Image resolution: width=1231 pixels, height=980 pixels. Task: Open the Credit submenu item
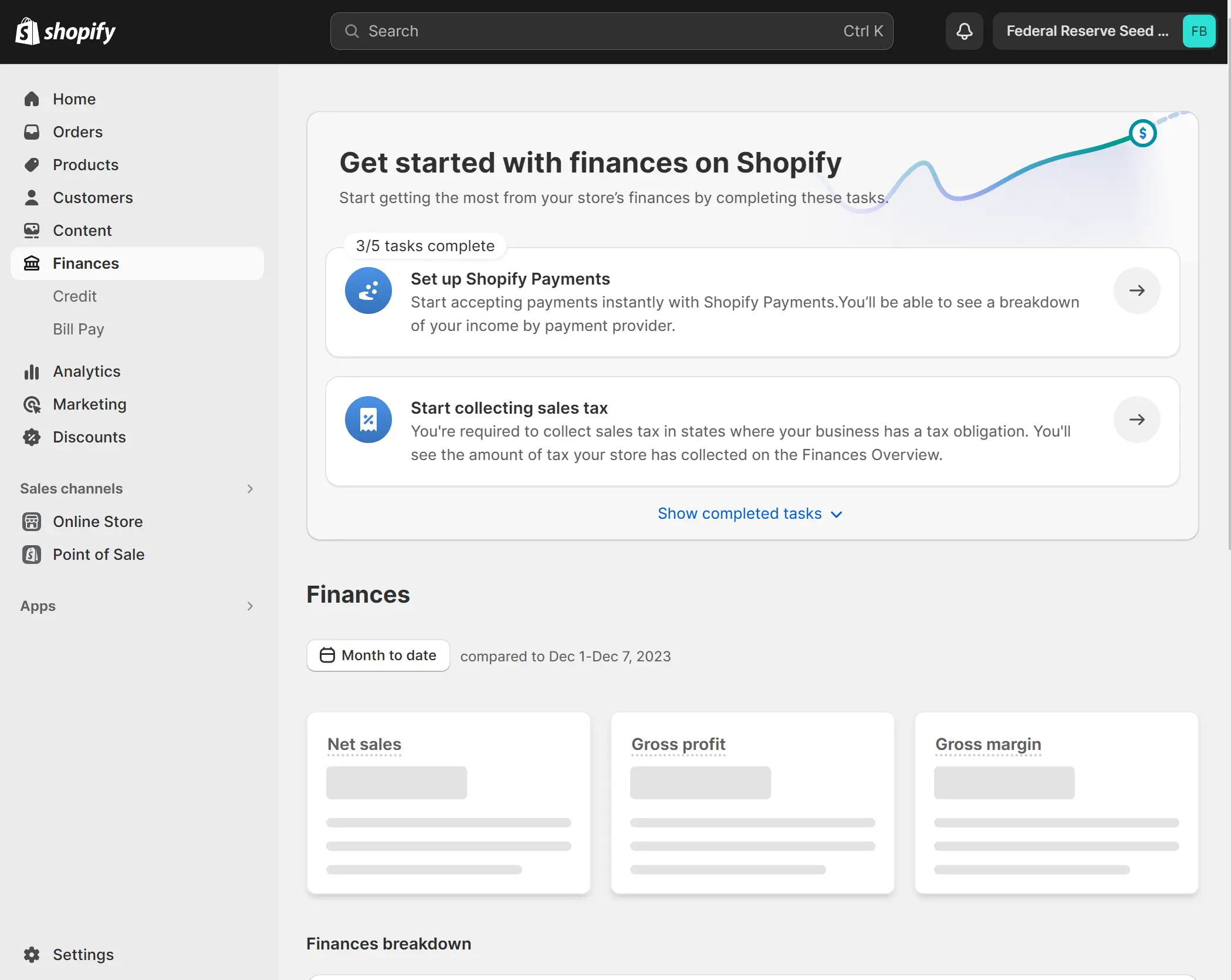click(x=75, y=296)
